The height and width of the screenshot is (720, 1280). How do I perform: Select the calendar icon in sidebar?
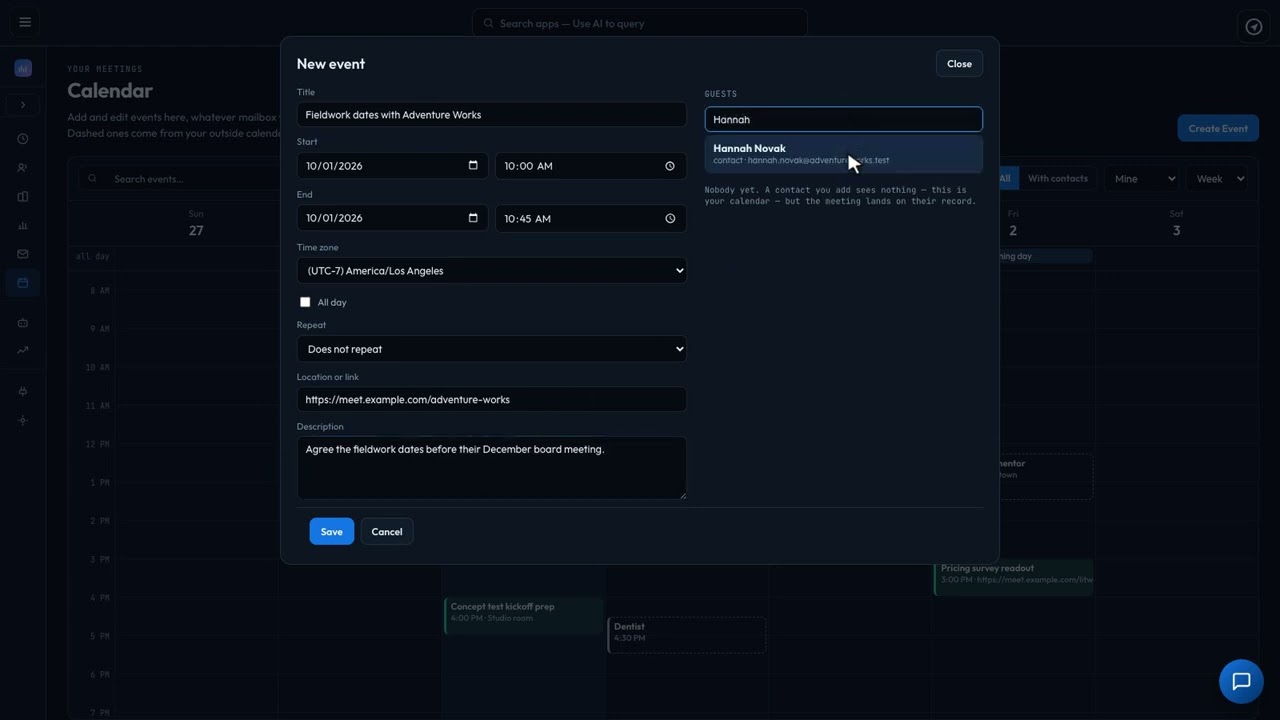point(23,283)
